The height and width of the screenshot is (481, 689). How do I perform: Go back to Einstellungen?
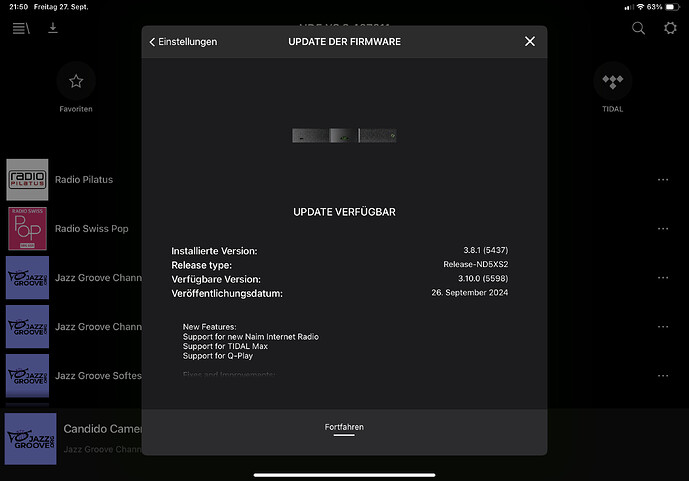click(183, 42)
